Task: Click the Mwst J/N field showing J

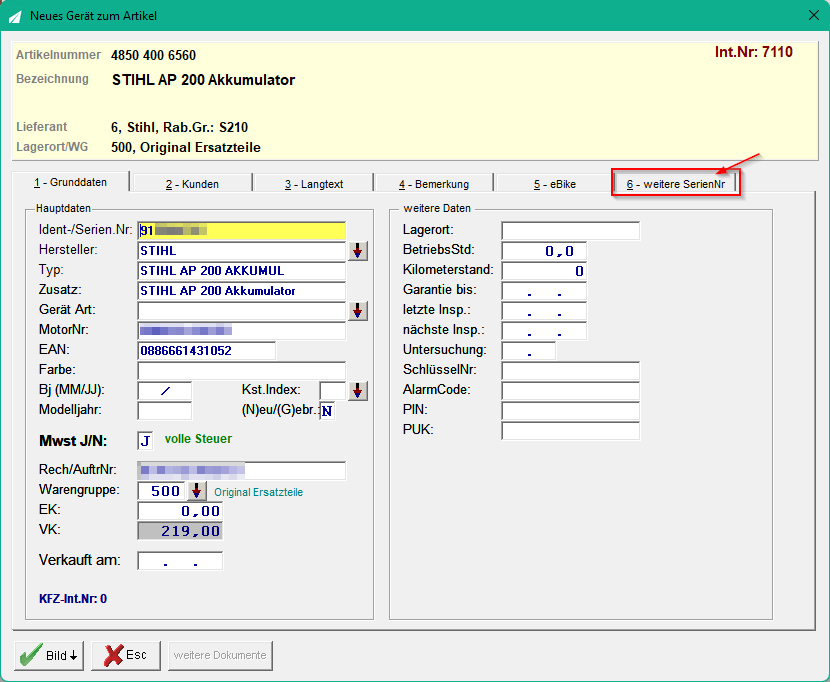Action: pyautogui.click(x=146, y=441)
